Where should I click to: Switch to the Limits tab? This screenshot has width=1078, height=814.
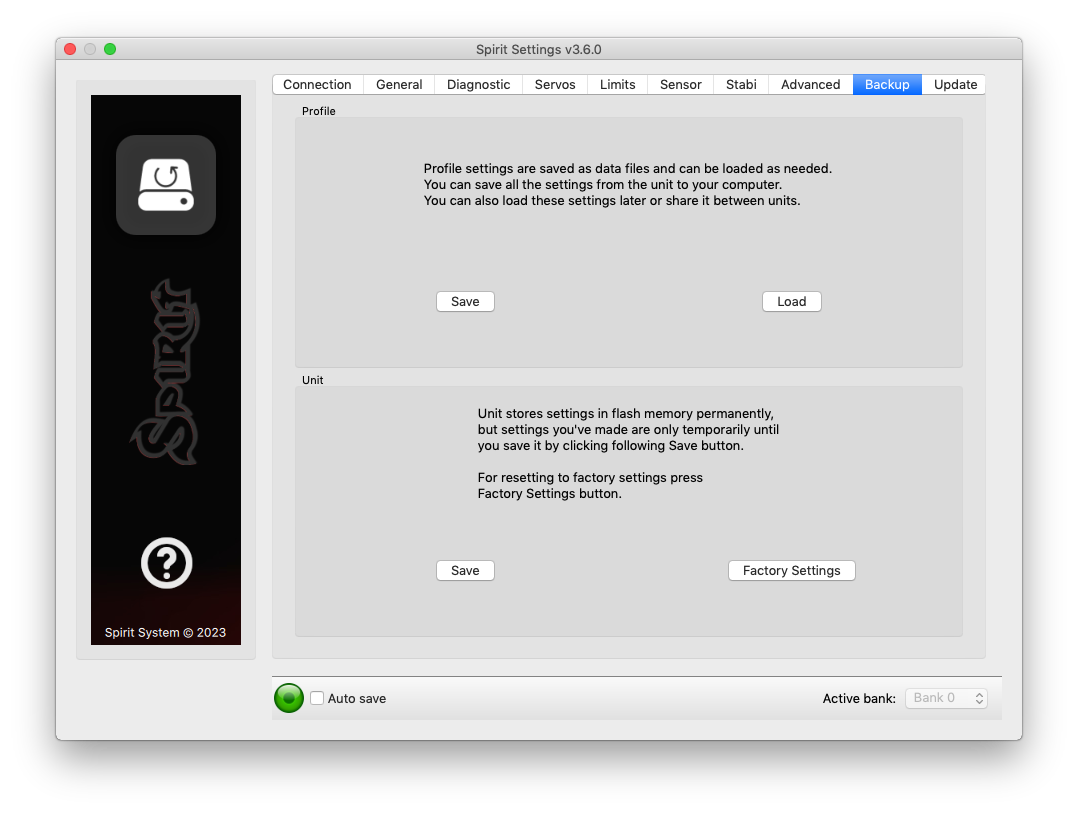point(617,85)
